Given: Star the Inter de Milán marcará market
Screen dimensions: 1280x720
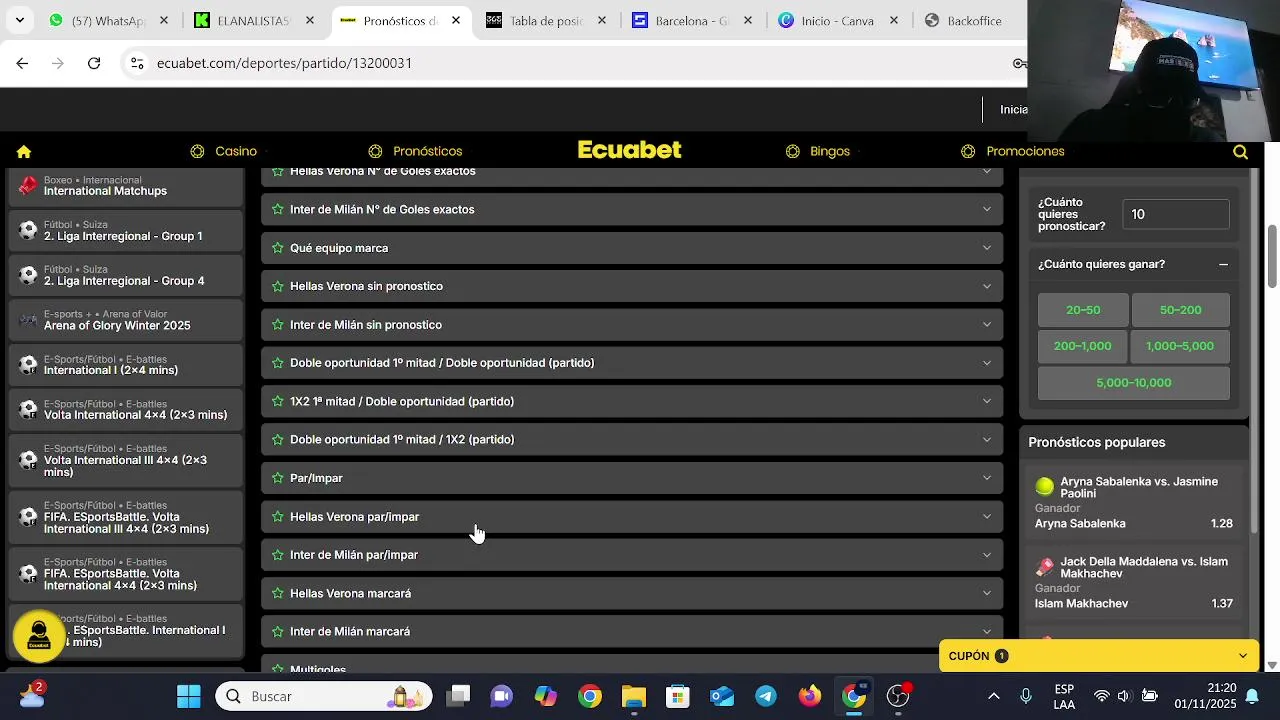Looking at the screenshot, I should [x=278, y=632].
